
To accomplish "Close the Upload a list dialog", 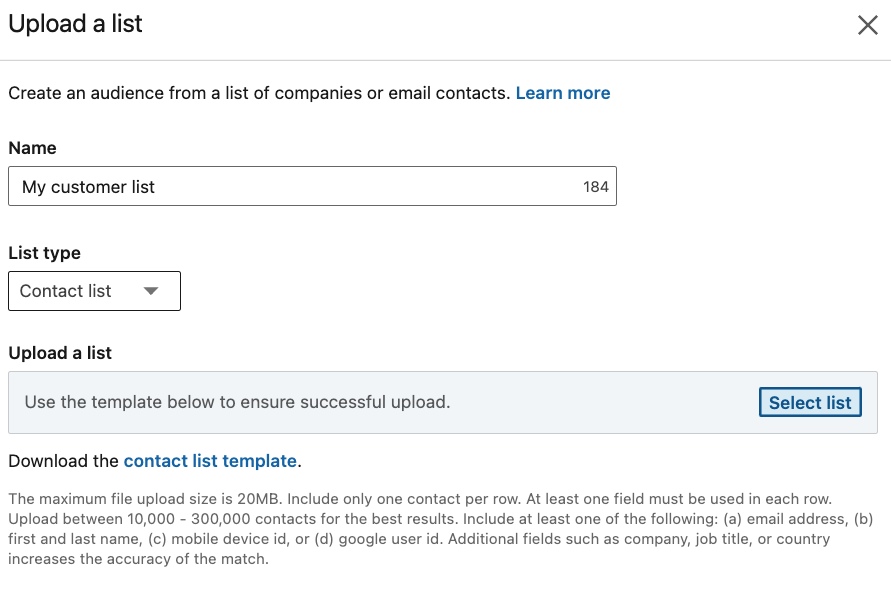I will (x=868, y=25).
